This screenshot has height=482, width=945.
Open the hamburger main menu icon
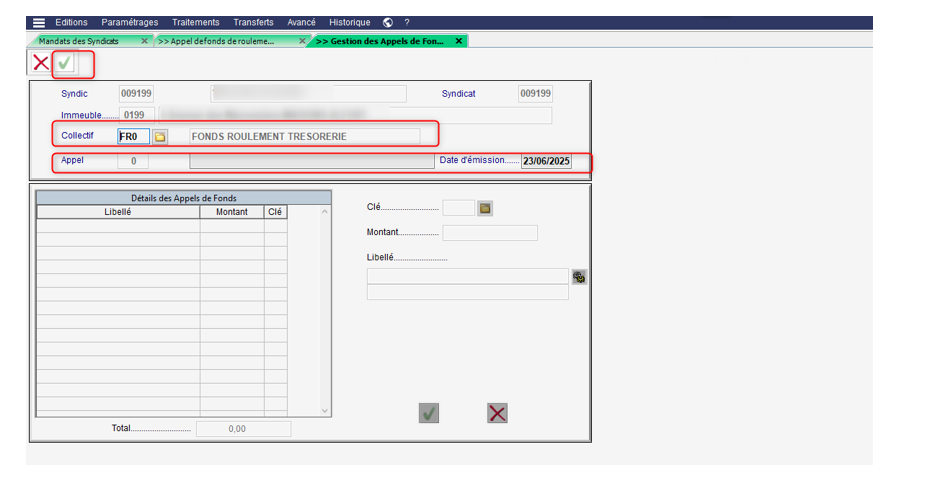click(39, 22)
